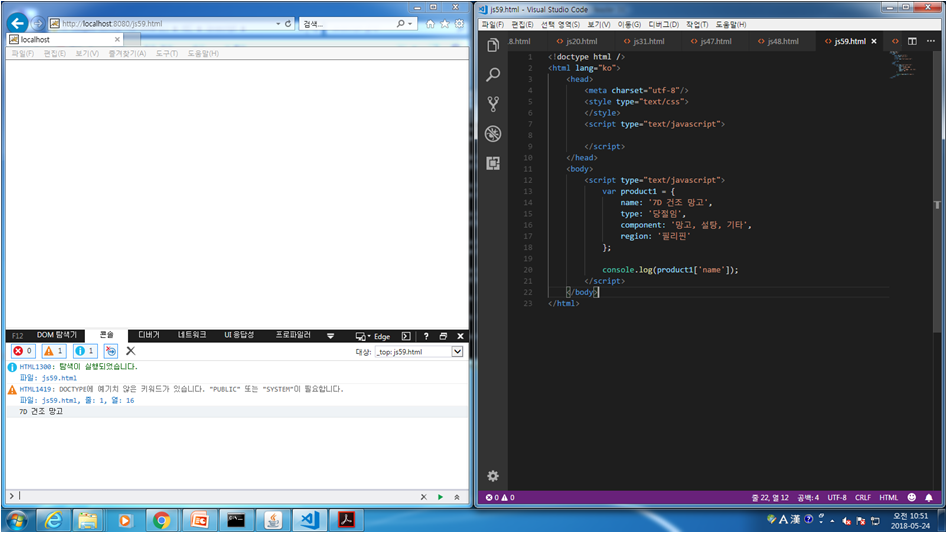Open VS Code 디버그(D) menu

(x=663, y=25)
